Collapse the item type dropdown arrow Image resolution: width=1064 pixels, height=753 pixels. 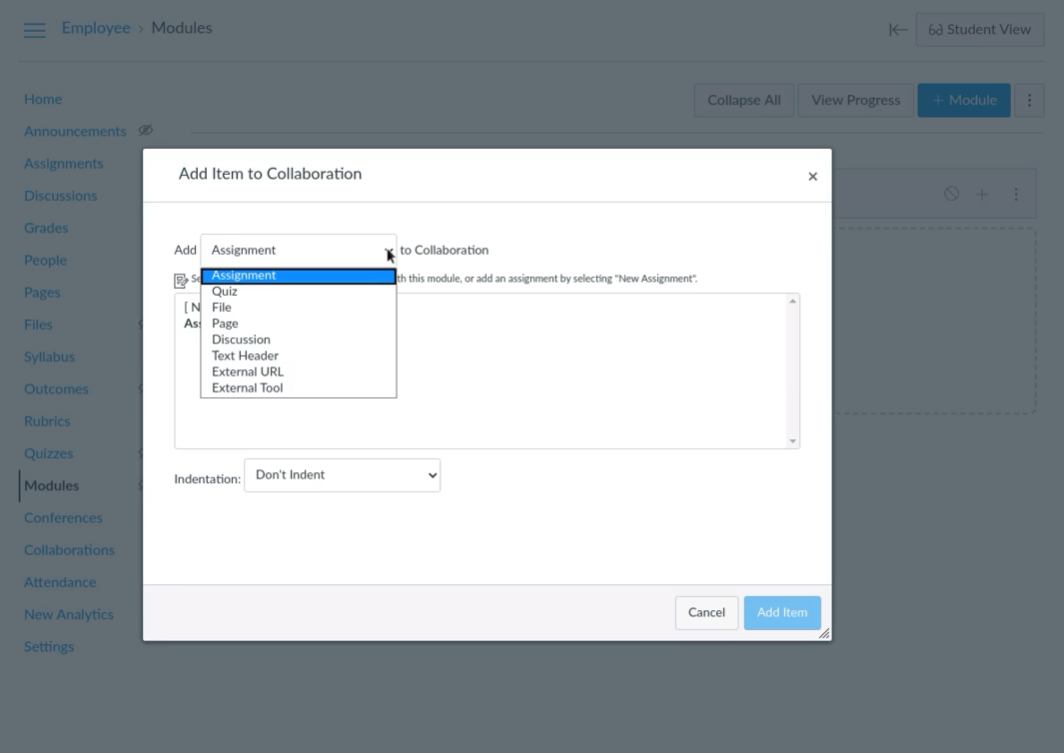[388, 250]
